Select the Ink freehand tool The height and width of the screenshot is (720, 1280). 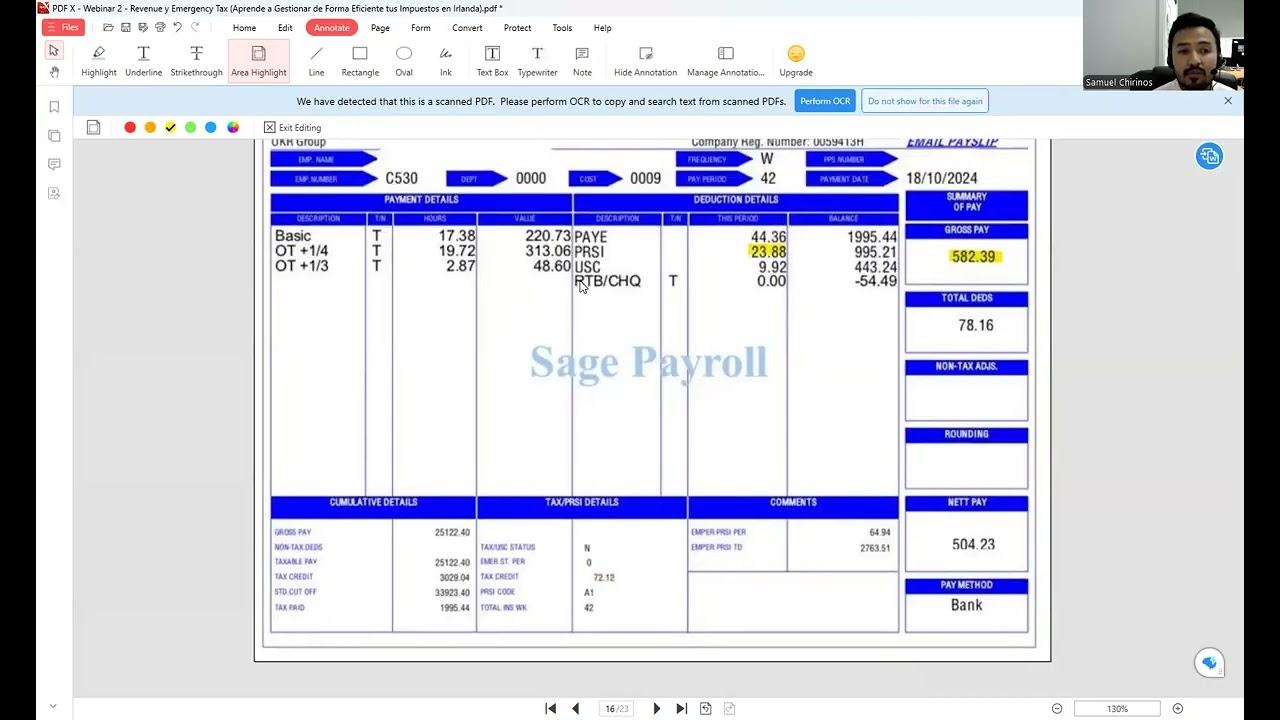(x=446, y=61)
